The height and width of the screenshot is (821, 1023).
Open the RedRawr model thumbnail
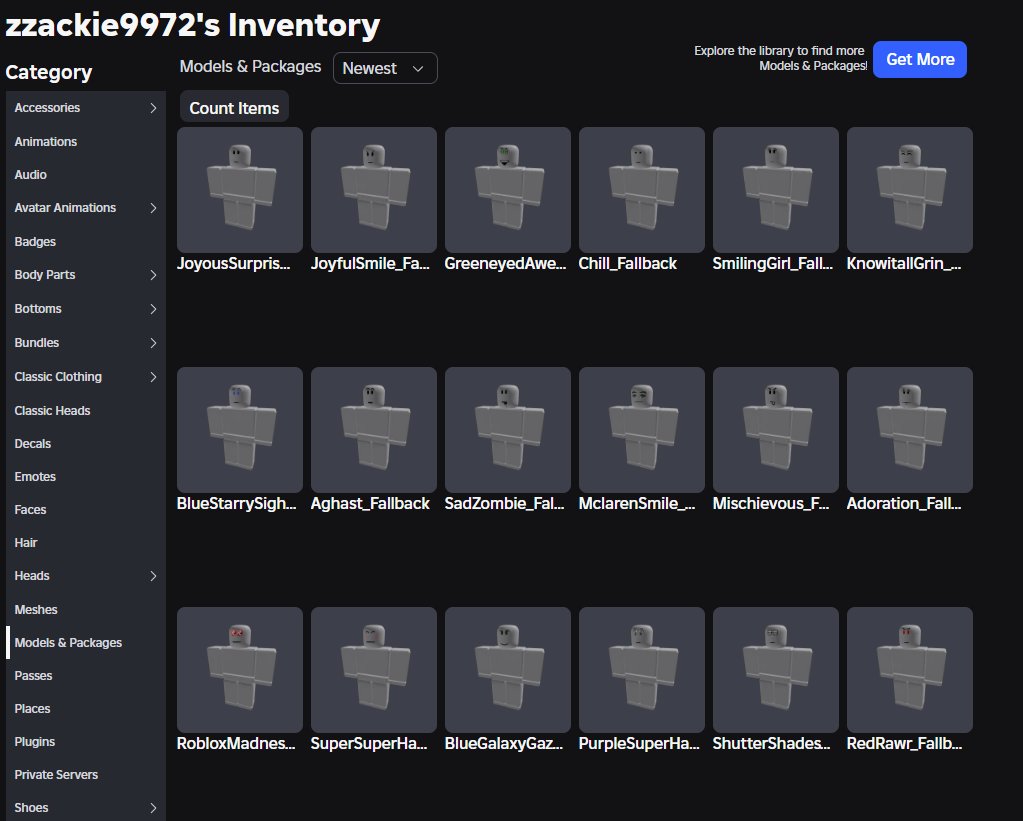[x=909, y=670]
